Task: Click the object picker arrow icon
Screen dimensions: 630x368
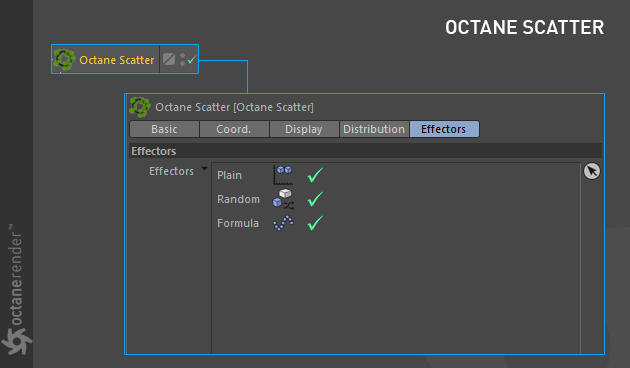Action: pyautogui.click(x=591, y=171)
